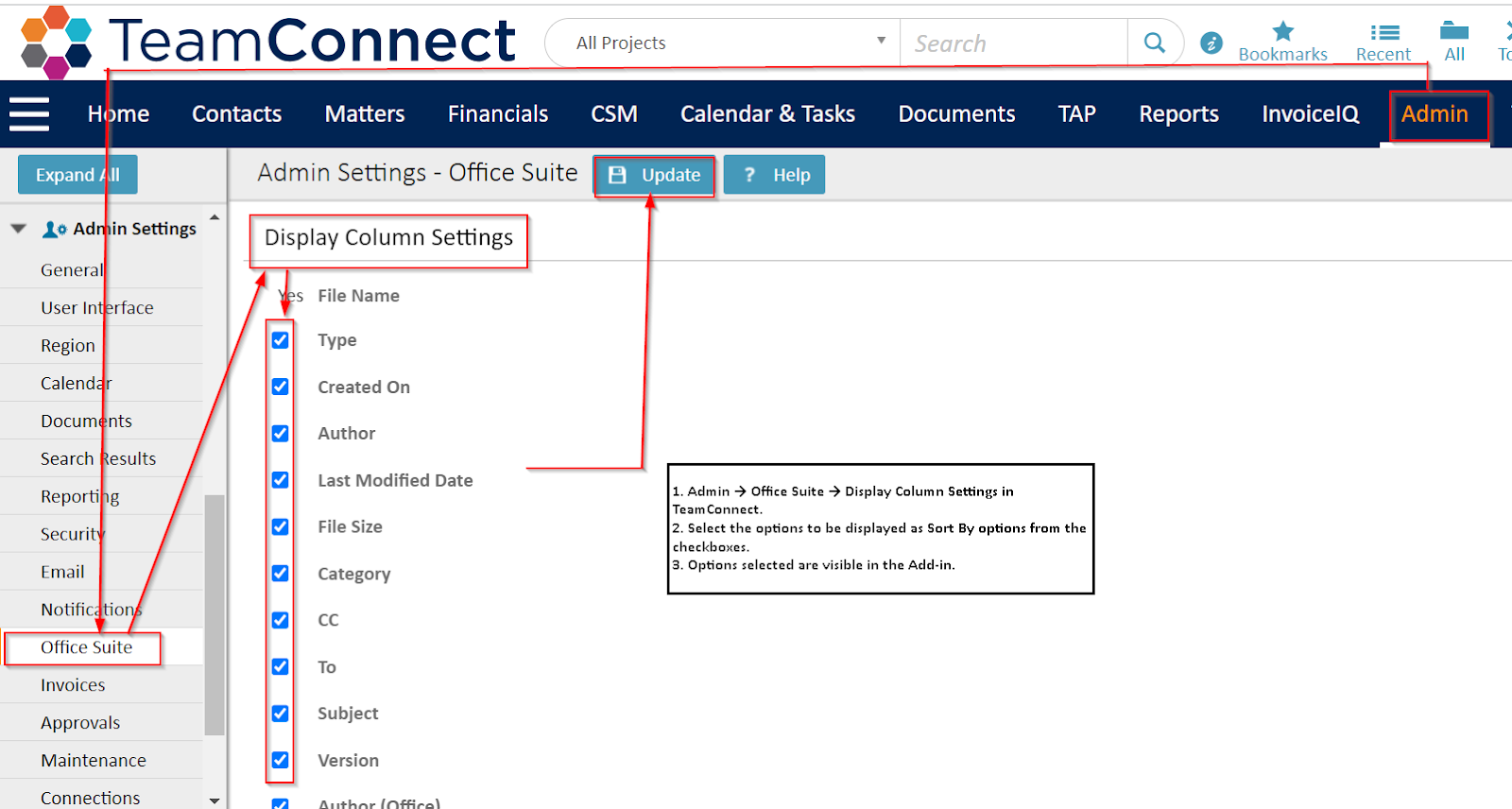Image resolution: width=1512 pixels, height=809 pixels.
Task: Select Calendar in sidebar settings
Action: (77, 384)
